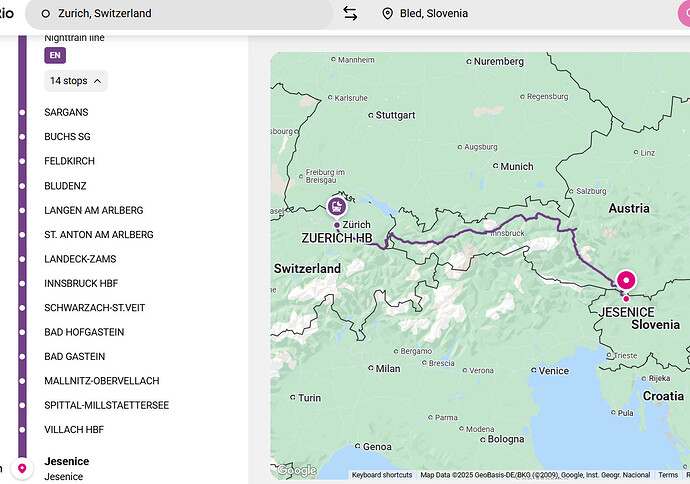690x484 pixels.
Task: Select the LANDECK-ZAMS stop
Action: click(80, 259)
